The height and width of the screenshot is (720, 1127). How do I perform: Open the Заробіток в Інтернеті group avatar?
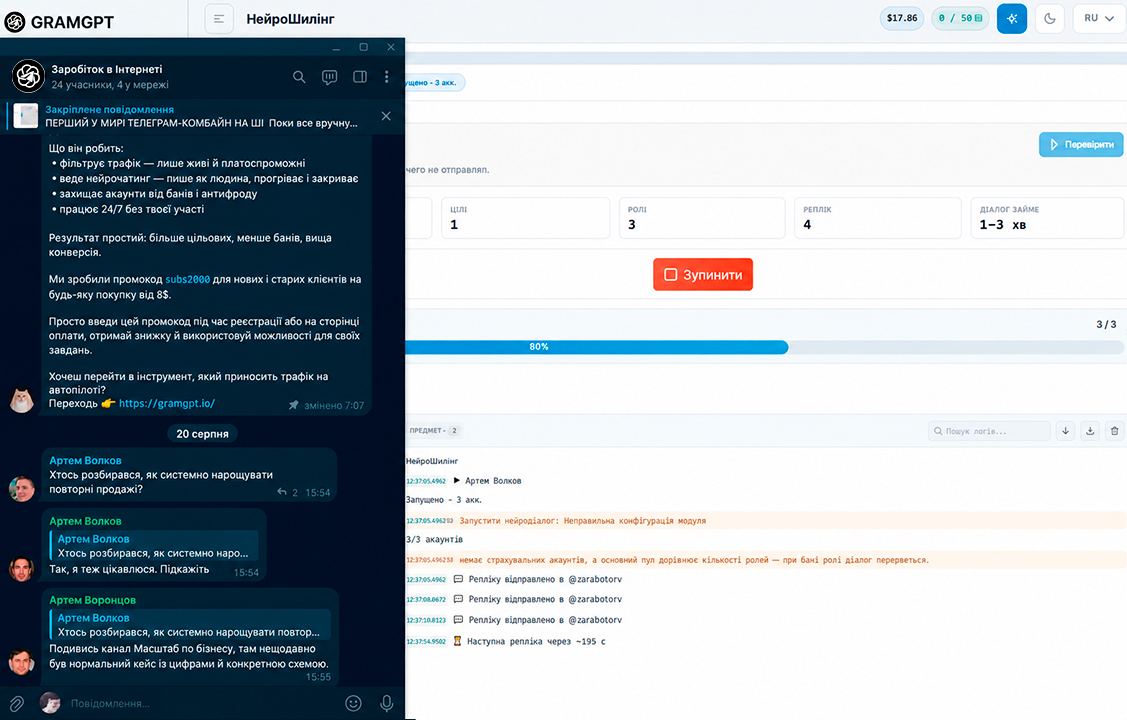(x=29, y=75)
